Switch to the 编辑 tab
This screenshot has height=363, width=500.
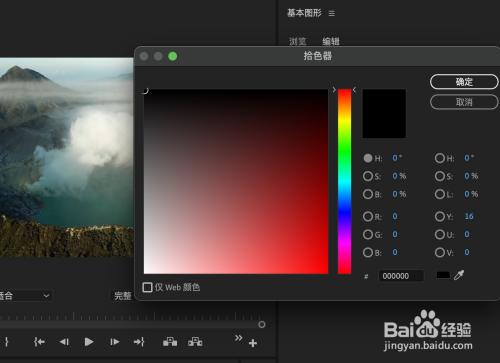click(x=331, y=41)
